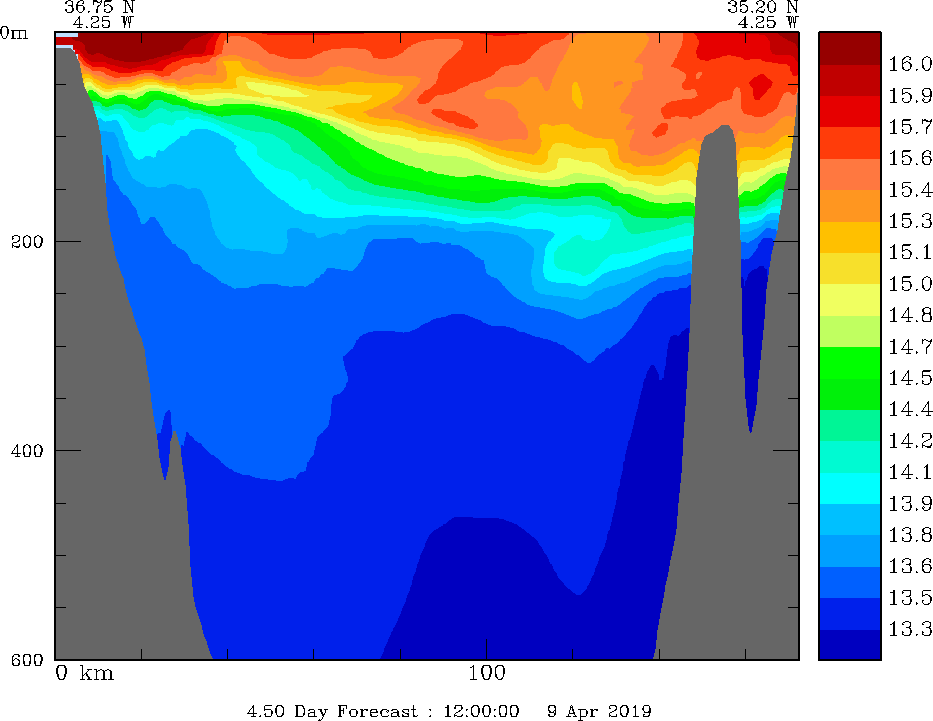Click the 15.3 colorbar label
The width and height of the screenshot is (933, 721).
910,221
